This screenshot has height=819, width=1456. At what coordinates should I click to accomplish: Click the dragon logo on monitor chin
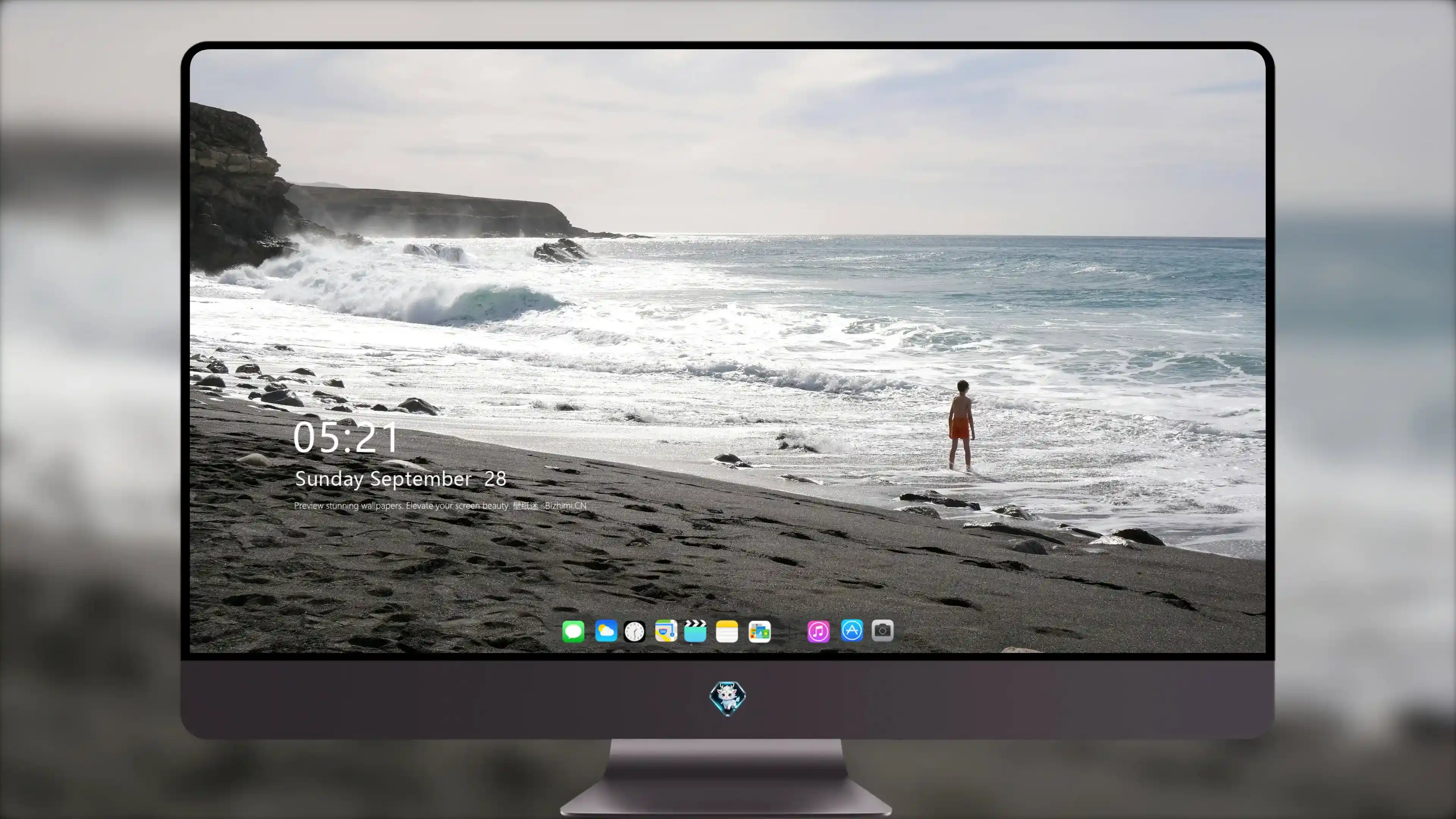(x=728, y=698)
